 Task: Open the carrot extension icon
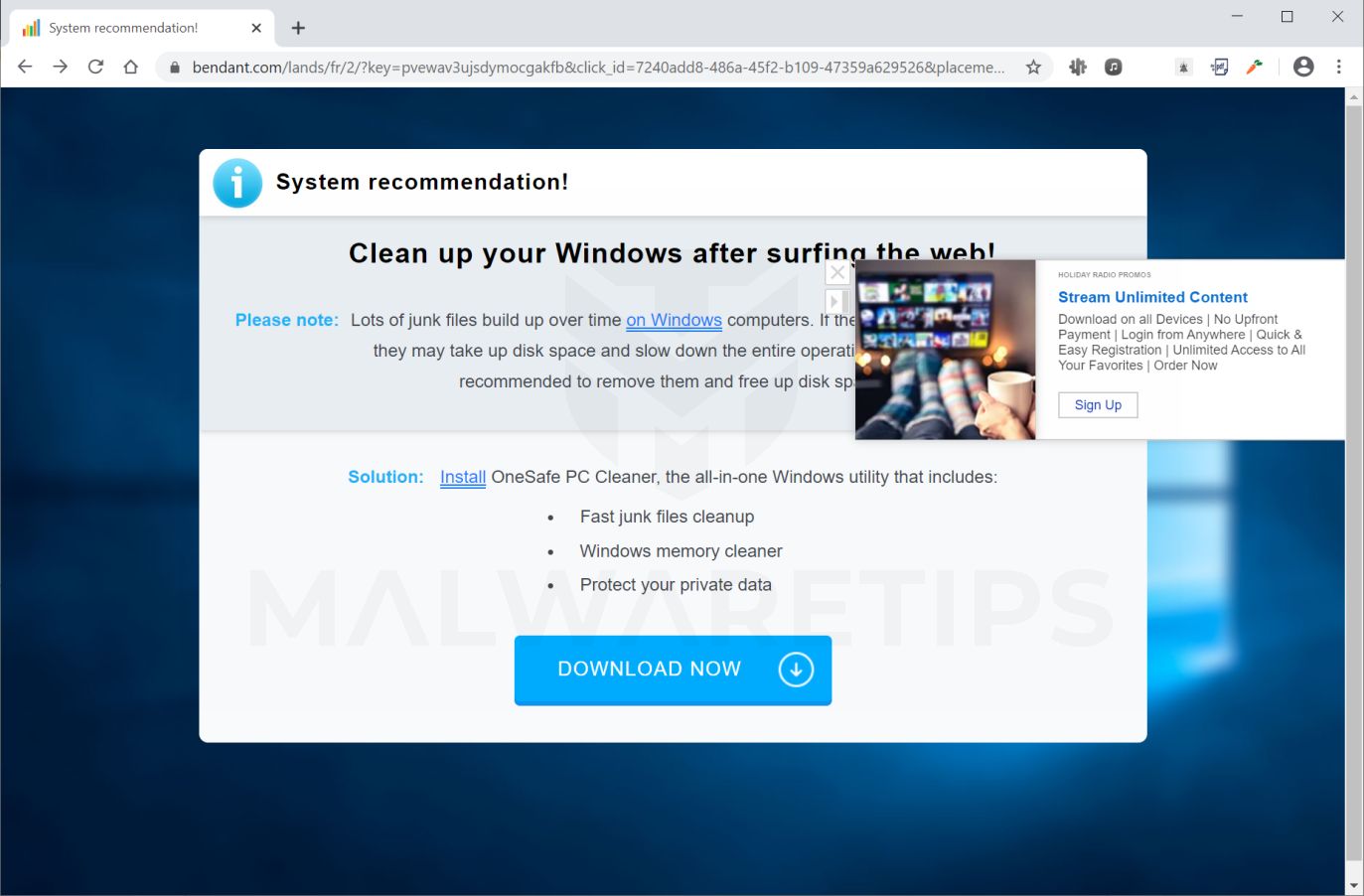[x=1255, y=67]
